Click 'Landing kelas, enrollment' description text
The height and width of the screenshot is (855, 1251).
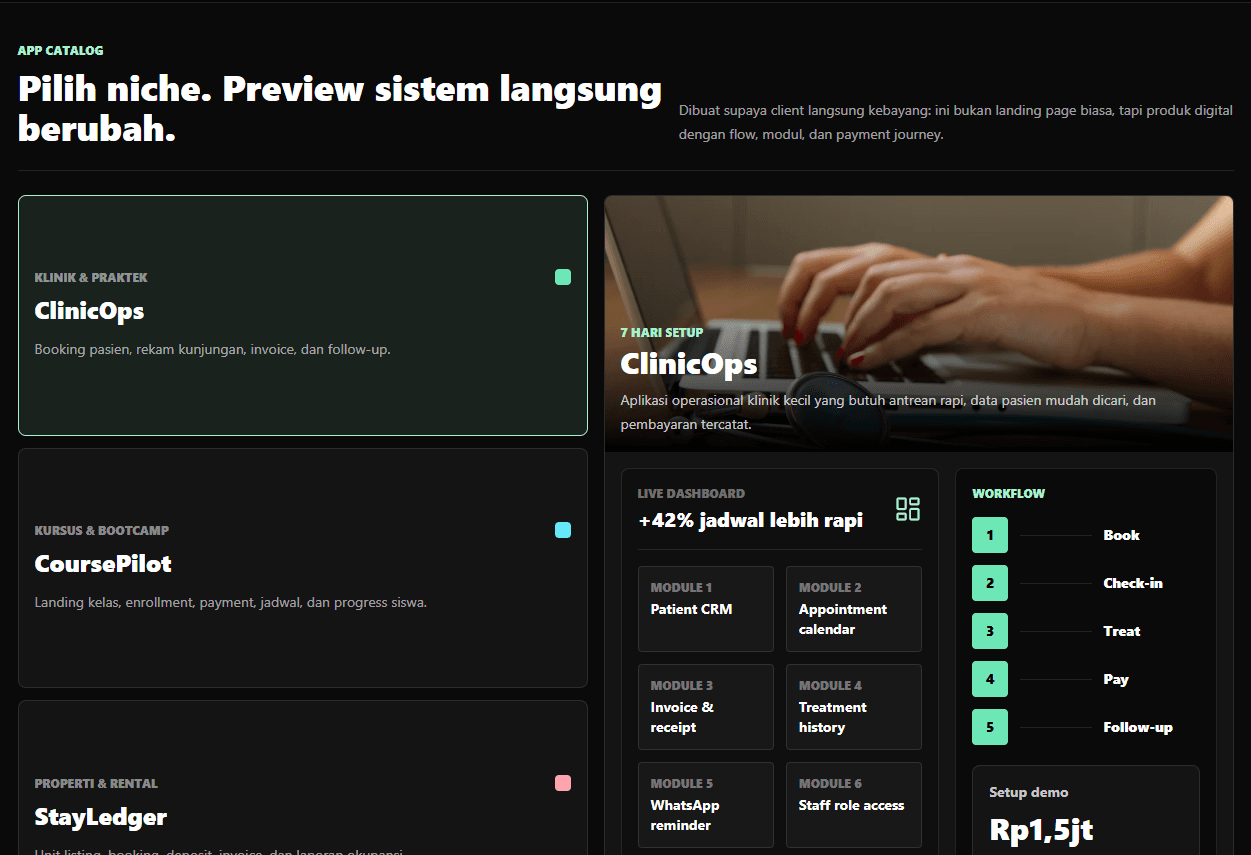click(x=231, y=602)
